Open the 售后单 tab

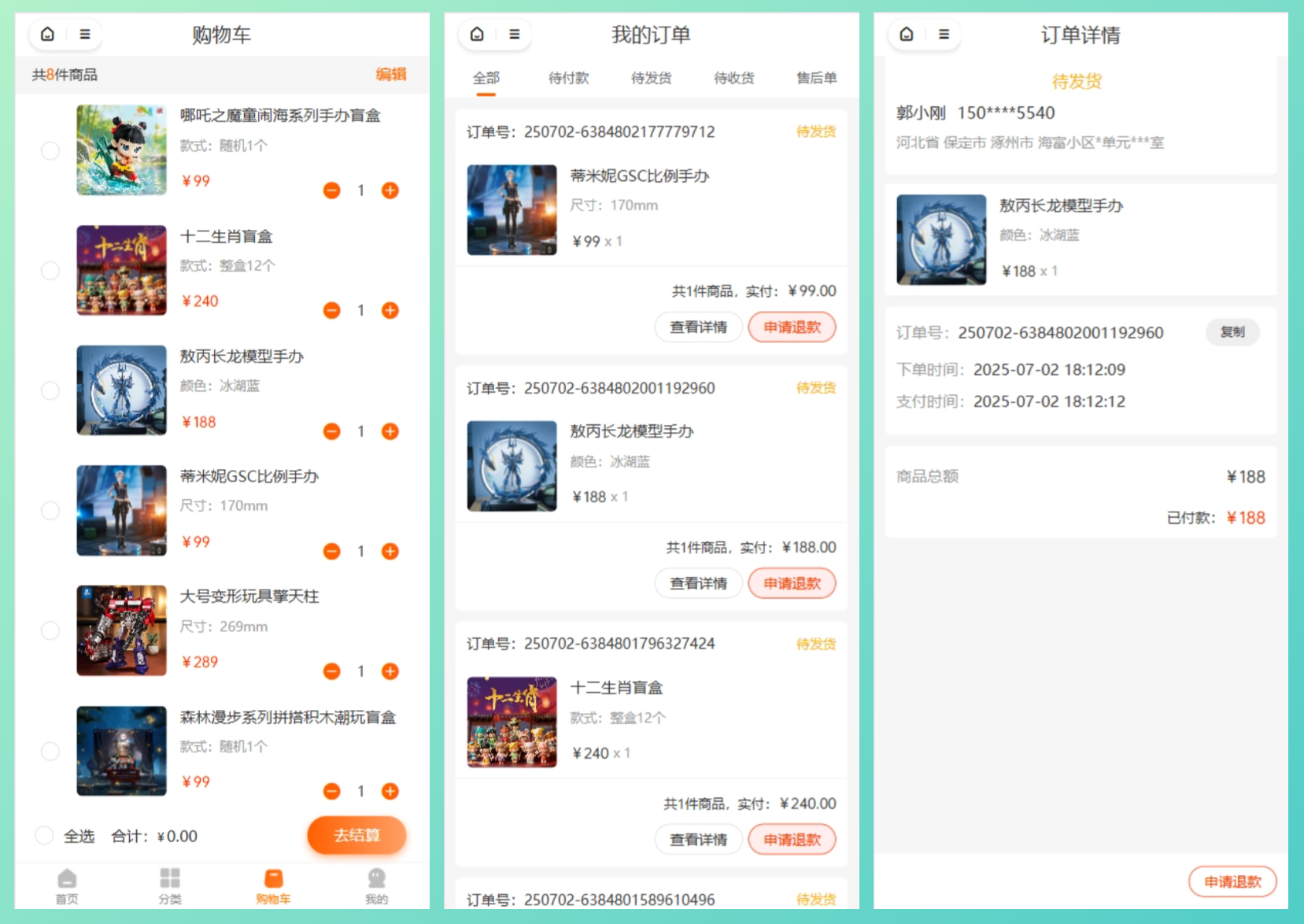pos(816,78)
